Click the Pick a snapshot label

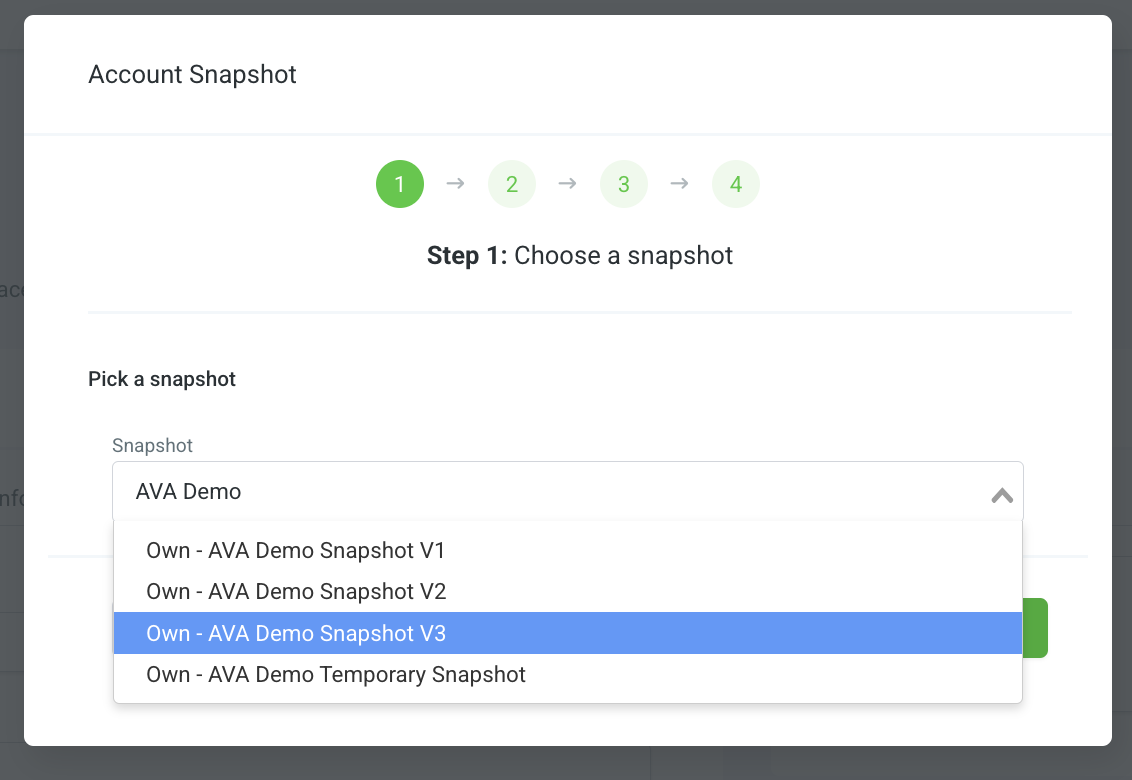coord(162,379)
